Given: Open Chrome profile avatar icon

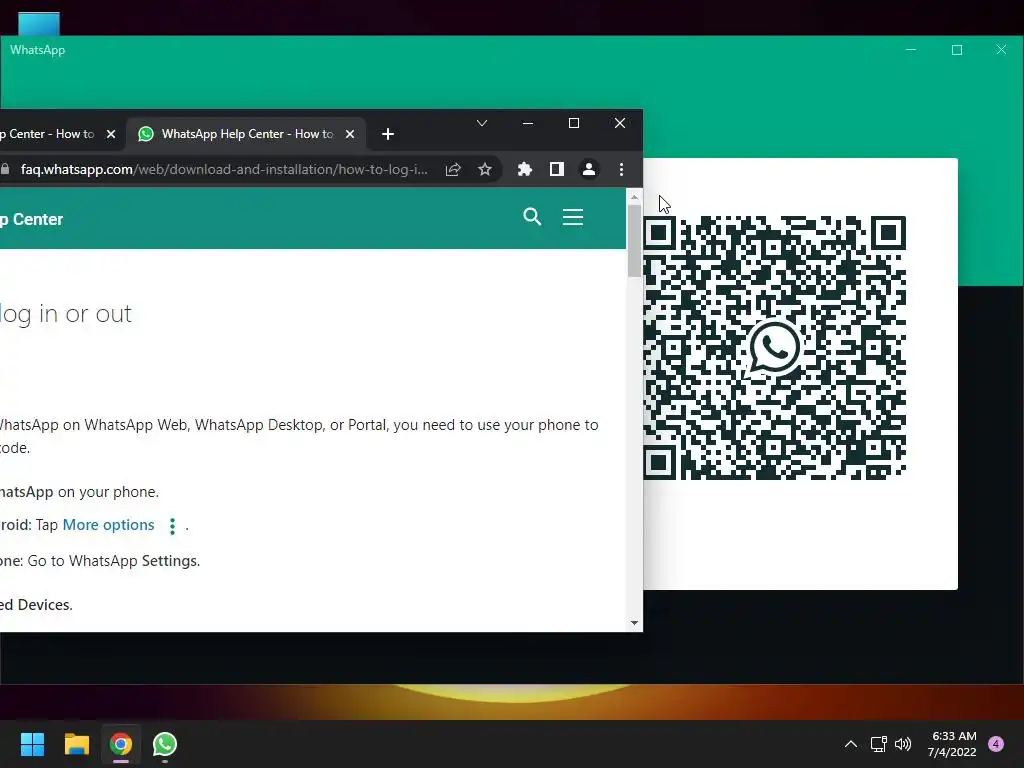Looking at the screenshot, I should 588,170.
